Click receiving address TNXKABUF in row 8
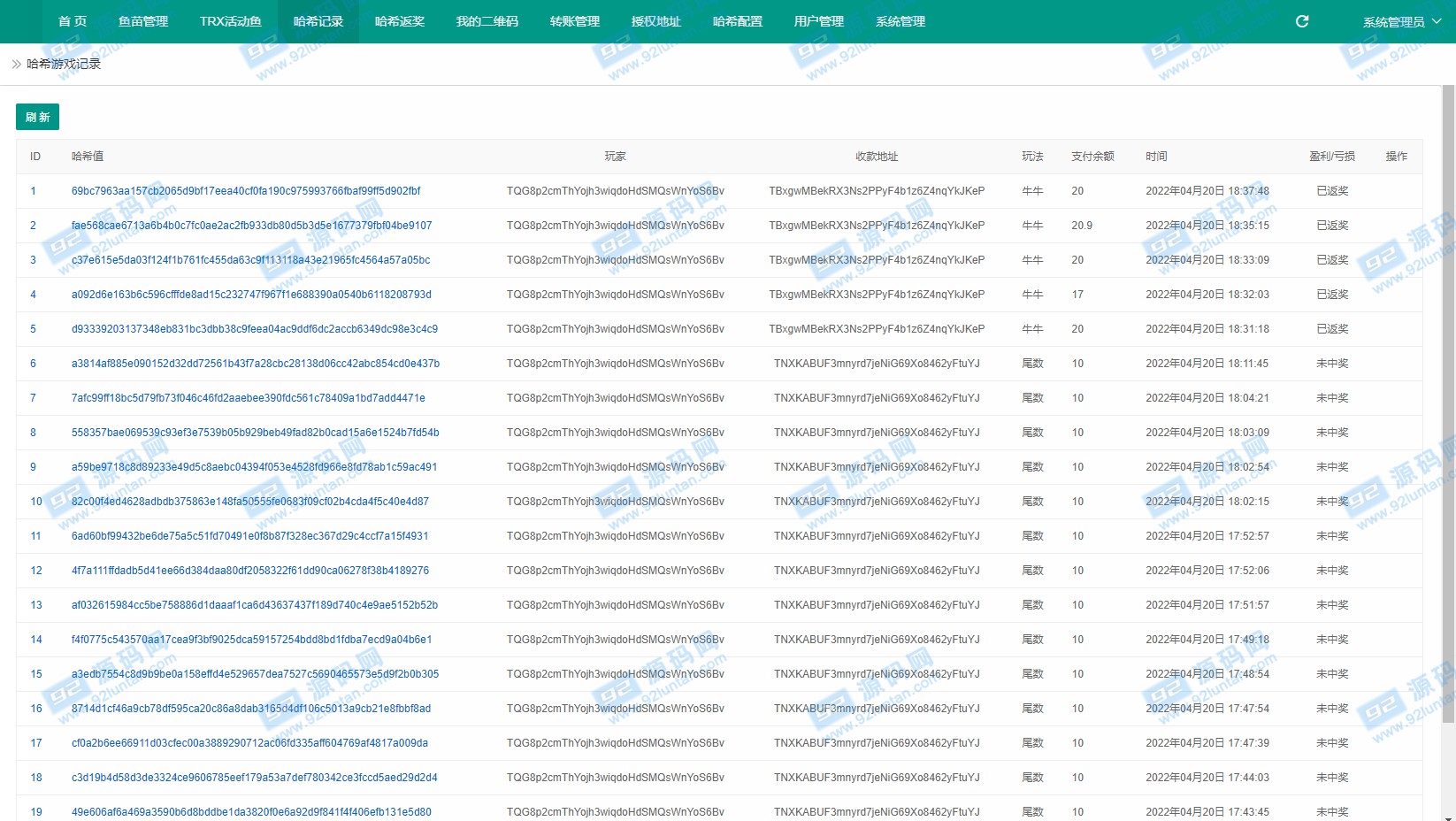 [x=877, y=433]
